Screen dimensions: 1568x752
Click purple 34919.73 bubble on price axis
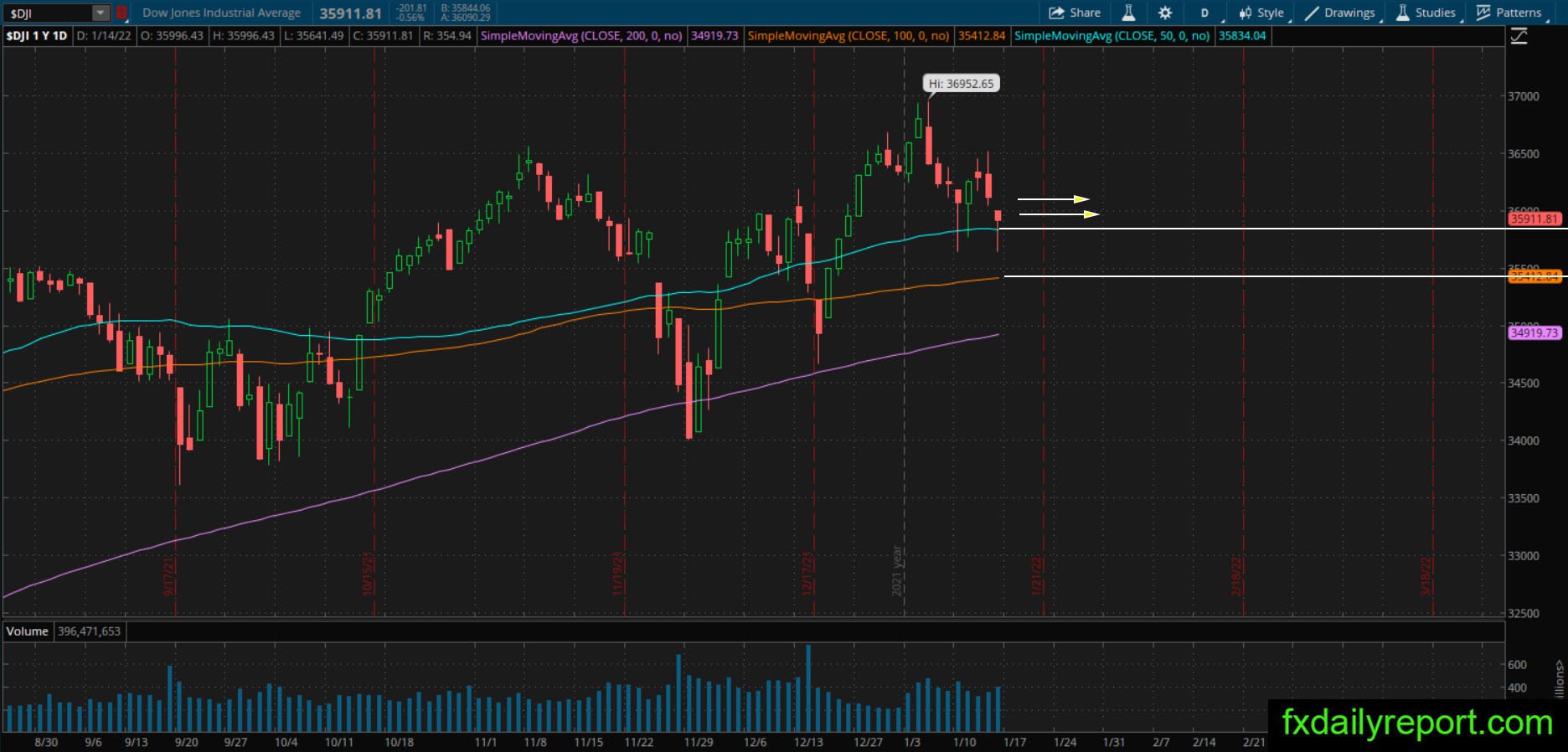click(x=1534, y=332)
